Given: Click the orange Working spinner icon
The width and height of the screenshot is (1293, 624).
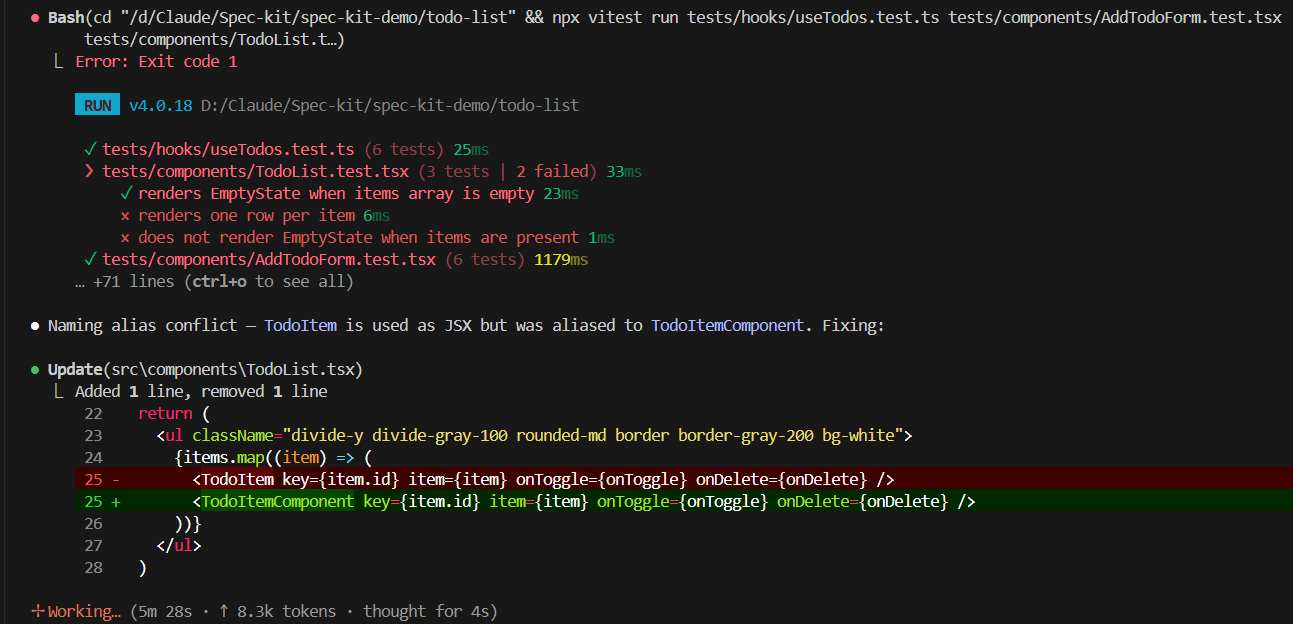Looking at the screenshot, I should click(38, 611).
